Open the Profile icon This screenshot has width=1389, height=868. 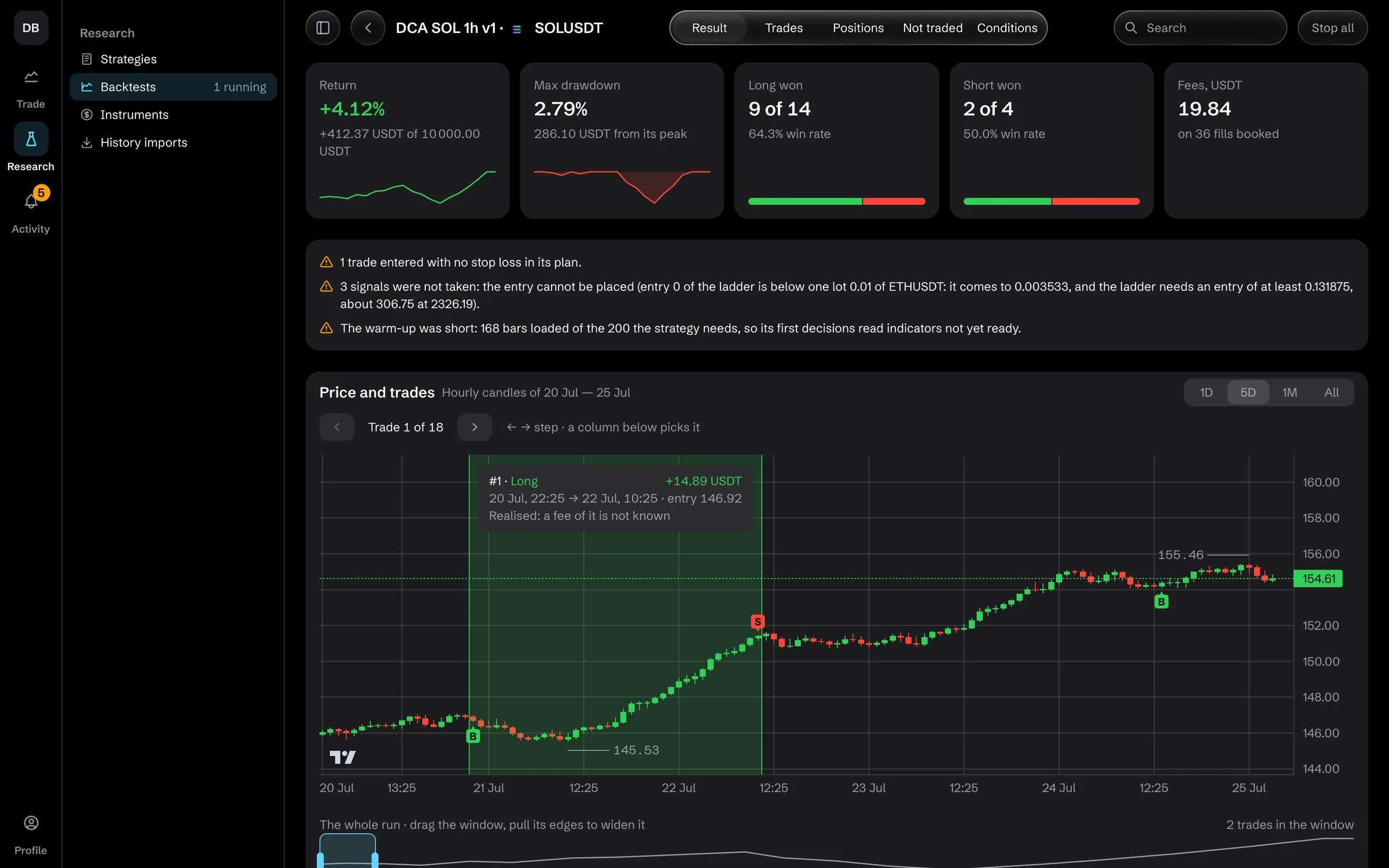(x=31, y=823)
